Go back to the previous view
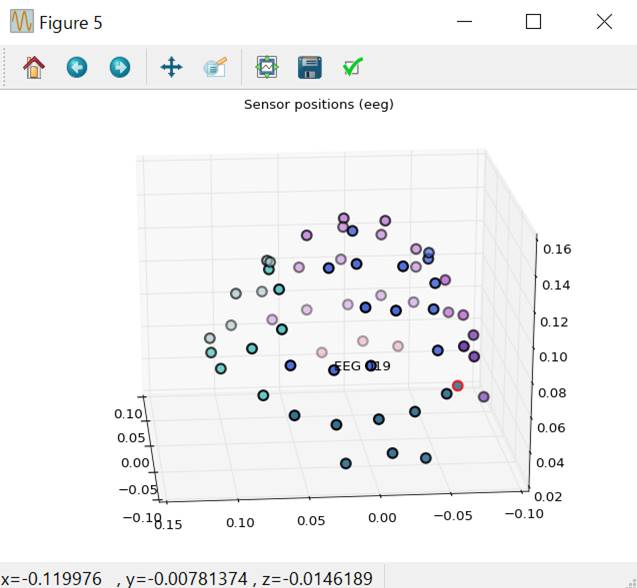The image size is (637, 588). [x=77, y=68]
